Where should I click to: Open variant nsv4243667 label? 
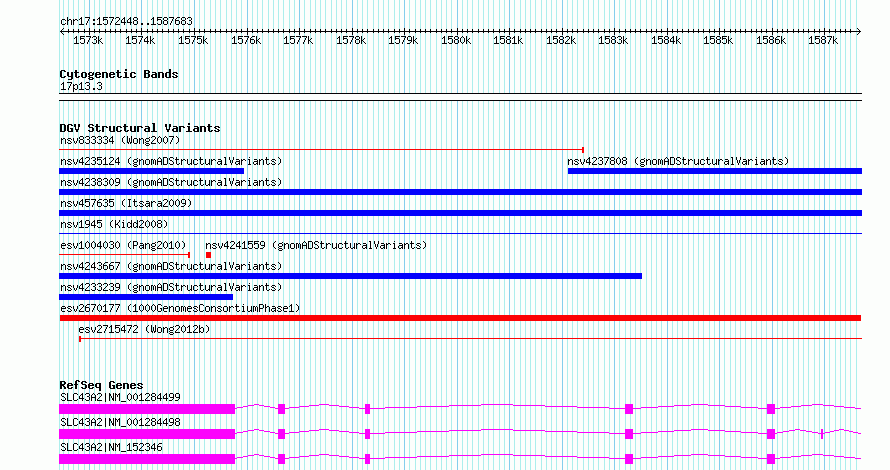pyautogui.click(x=171, y=266)
